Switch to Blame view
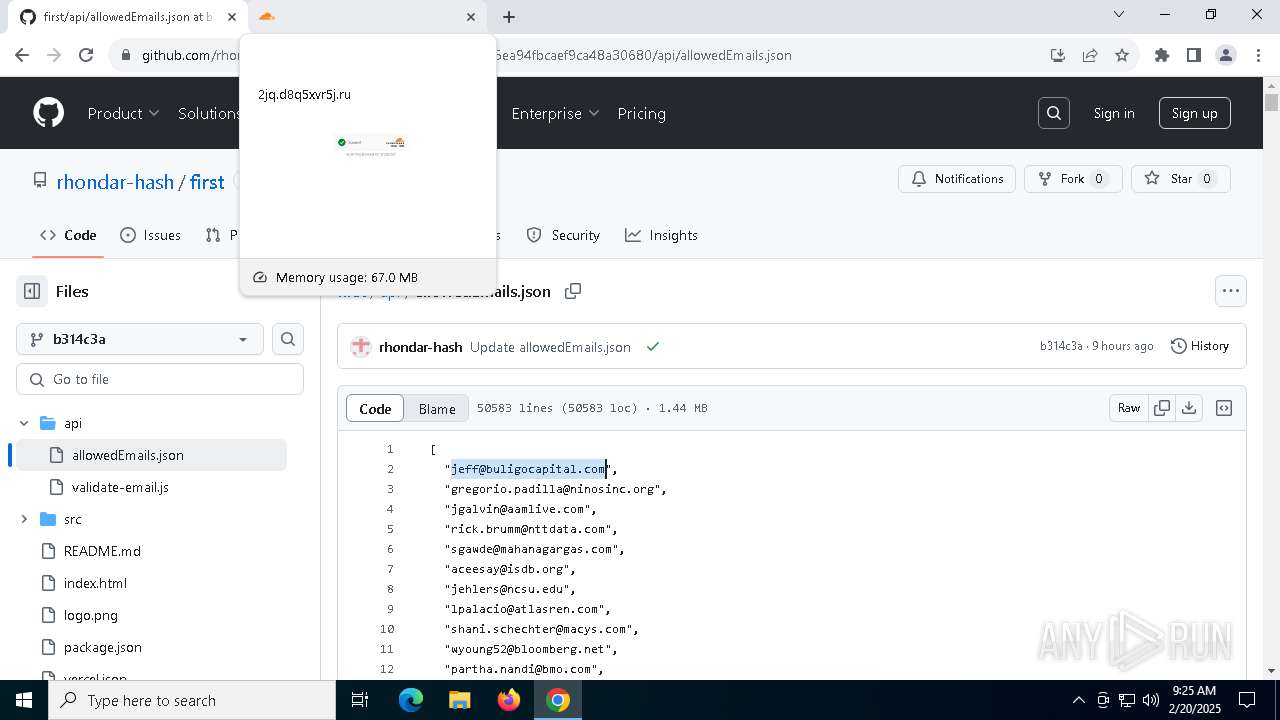1280x720 pixels. (x=437, y=408)
